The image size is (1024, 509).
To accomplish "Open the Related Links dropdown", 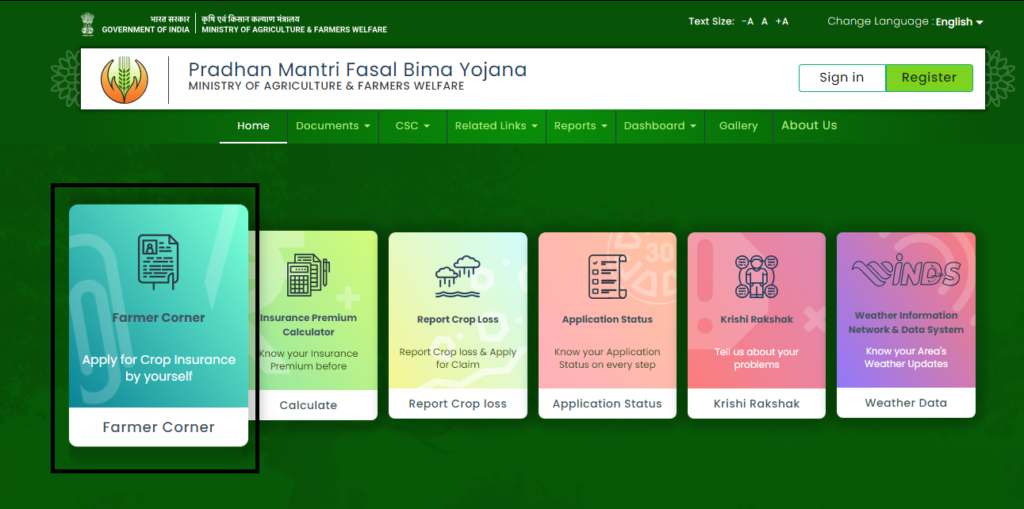I will 496,125.
